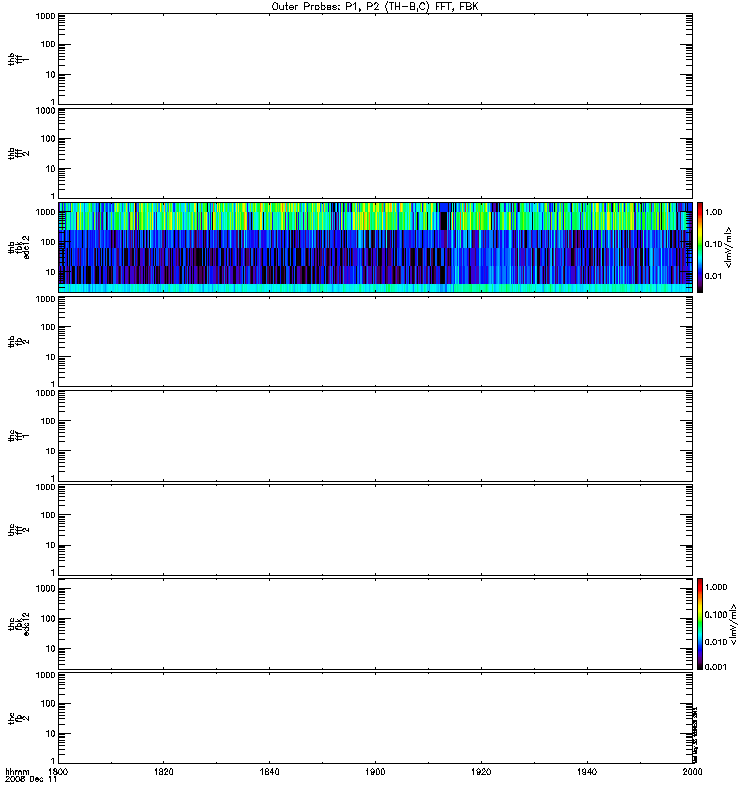The width and height of the screenshot is (750, 800).
Task: Click color bar value 0.010
Action: pyautogui.click(x=716, y=642)
